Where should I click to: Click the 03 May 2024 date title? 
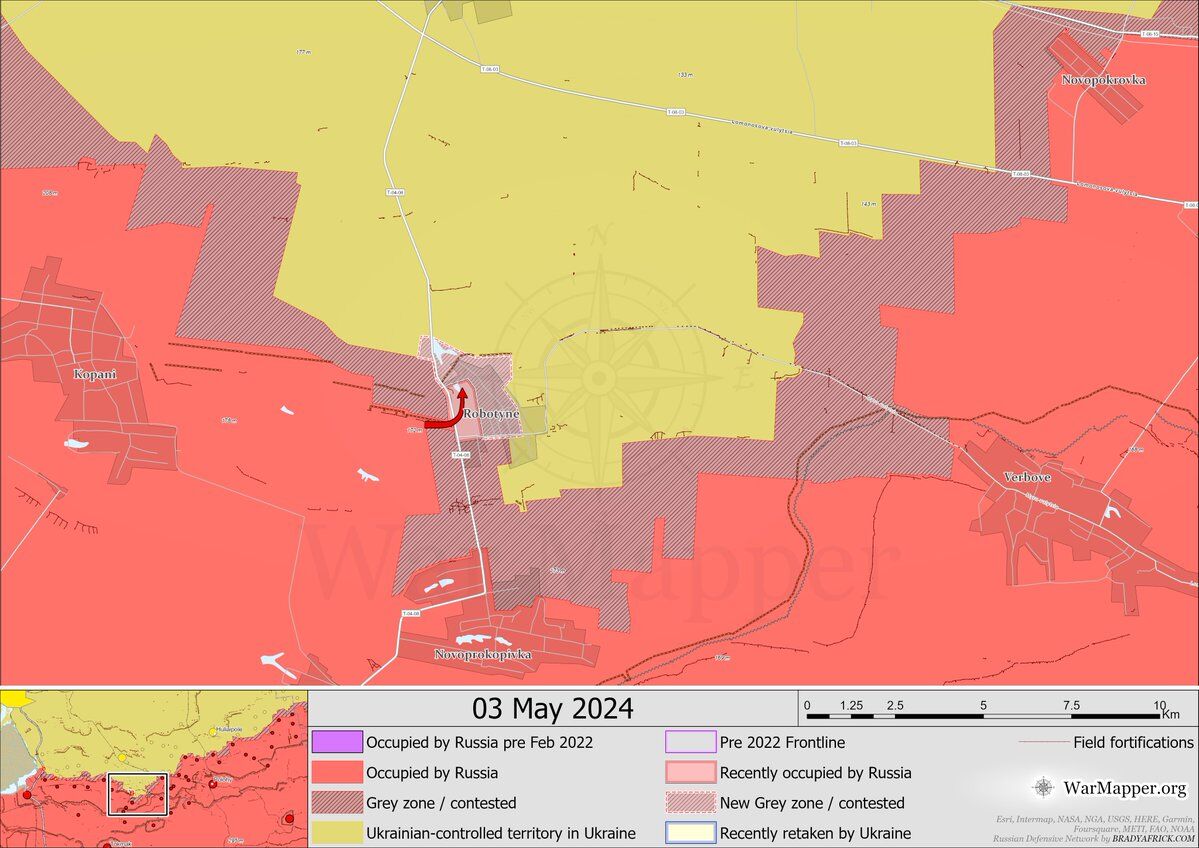[552, 708]
